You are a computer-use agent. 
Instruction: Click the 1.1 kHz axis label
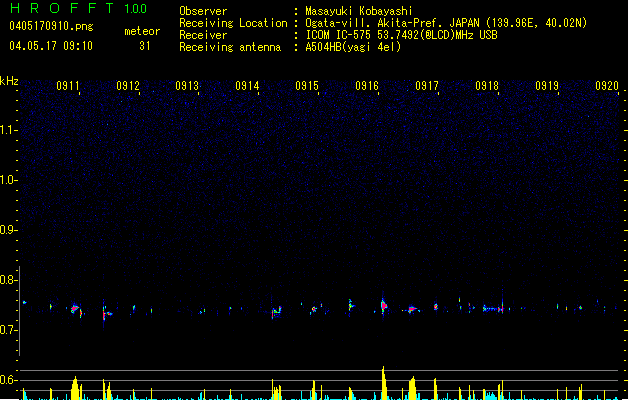click(x=8, y=130)
